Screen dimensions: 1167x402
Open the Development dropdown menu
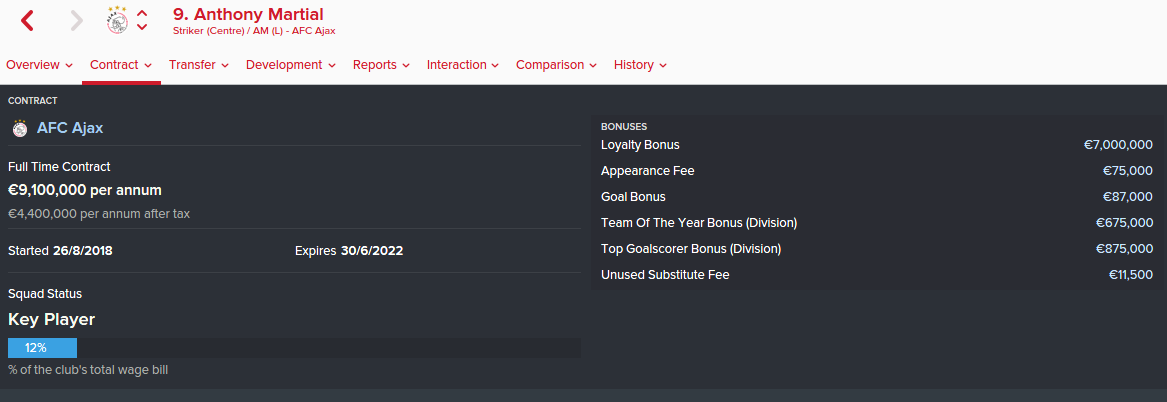291,65
